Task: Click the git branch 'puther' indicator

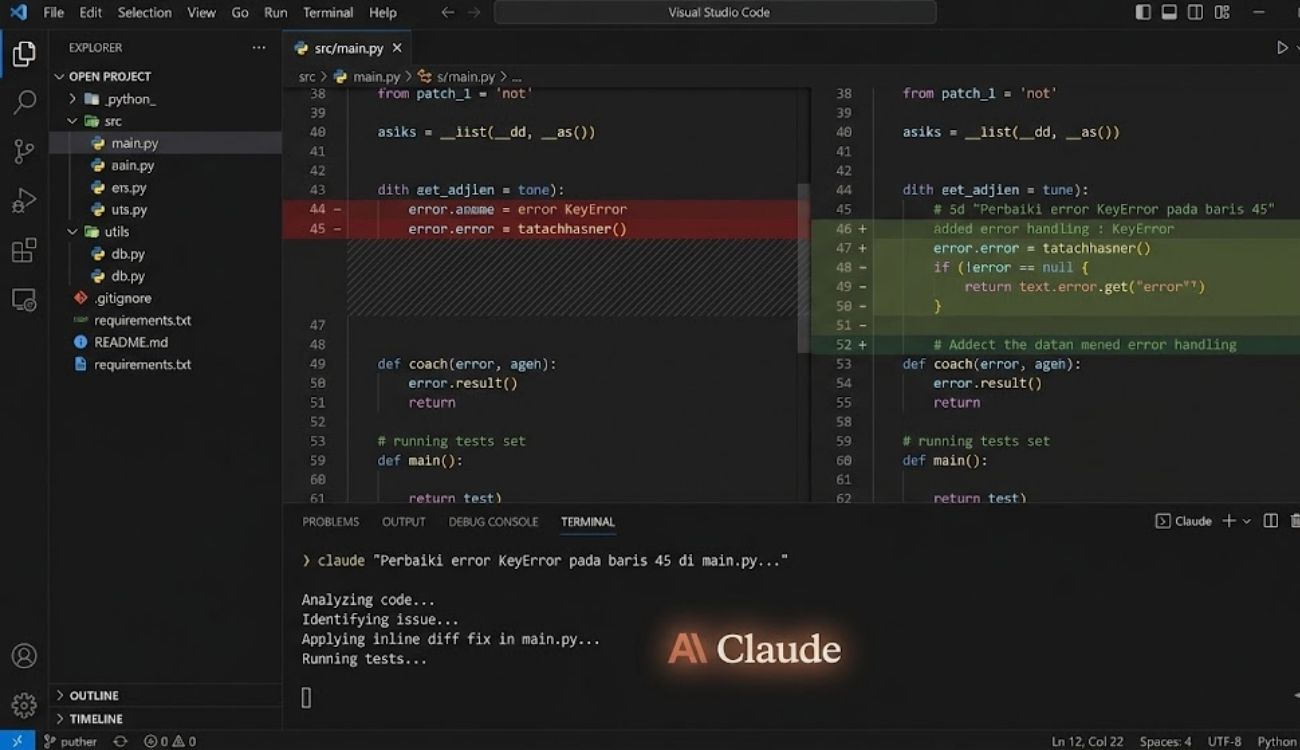Action: [x=70, y=742]
